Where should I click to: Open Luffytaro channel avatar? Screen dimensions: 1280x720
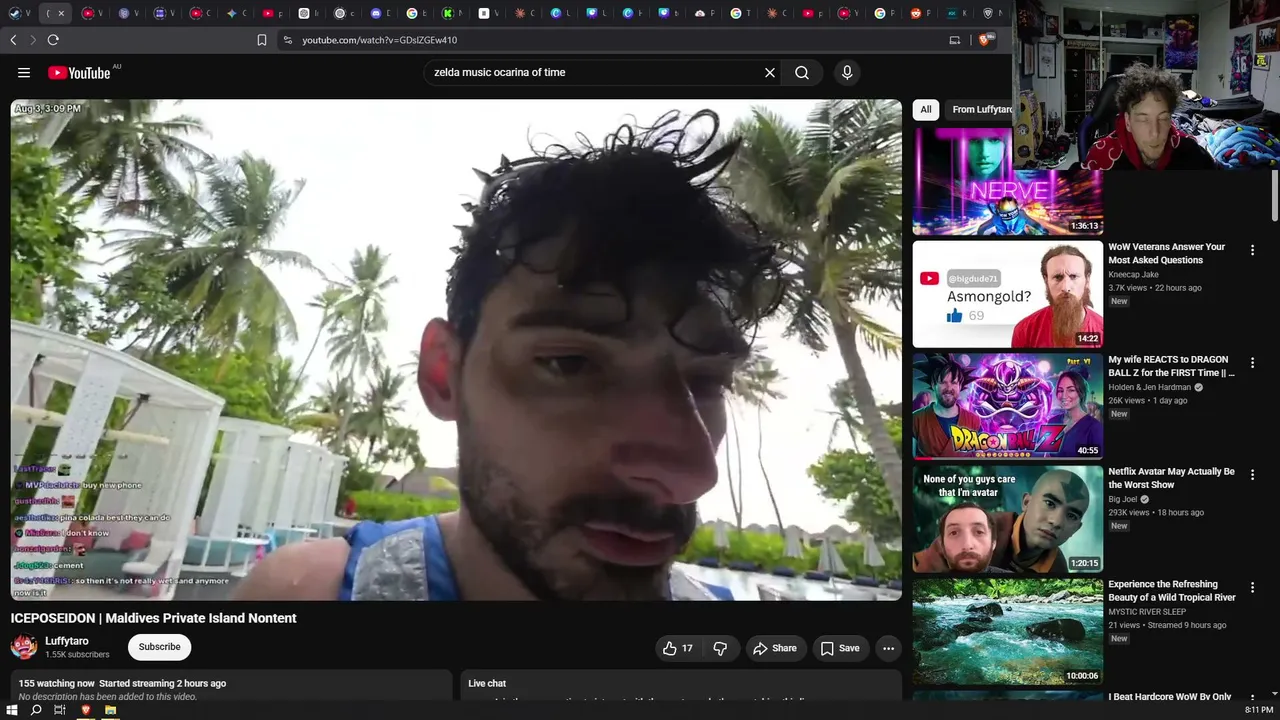click(x=24, y=647)
